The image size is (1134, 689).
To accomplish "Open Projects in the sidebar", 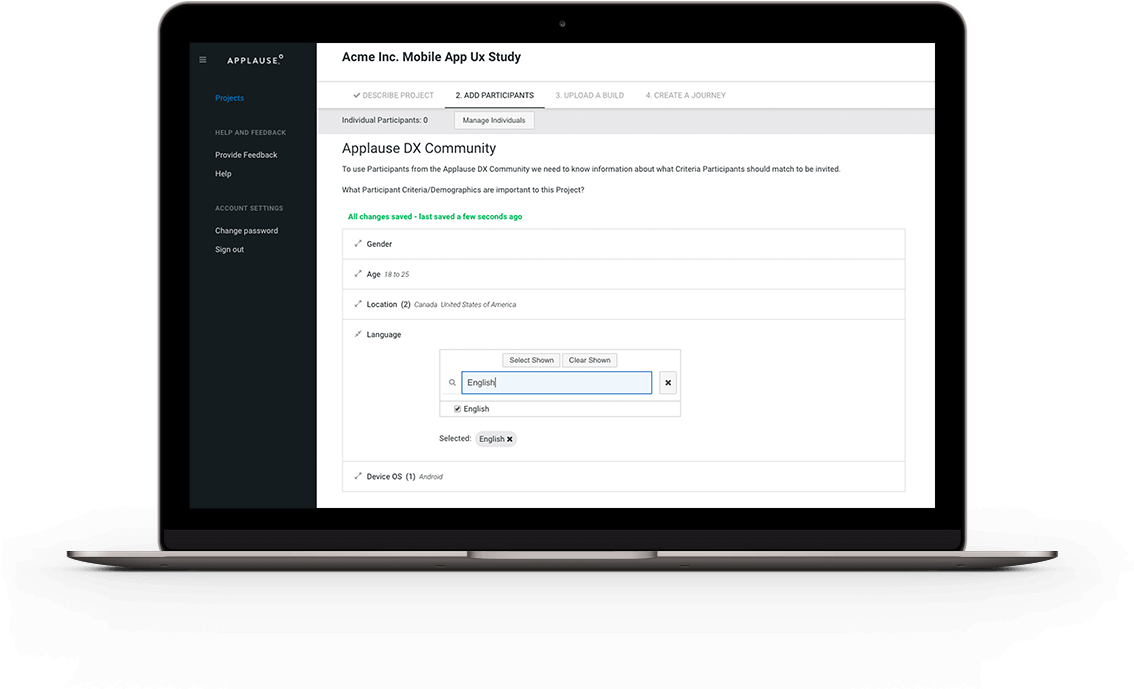I will click(x=229, y=98).
